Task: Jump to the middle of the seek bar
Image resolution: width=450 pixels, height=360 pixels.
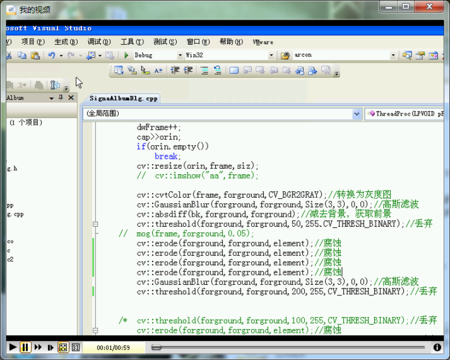Action: (289, 347)
